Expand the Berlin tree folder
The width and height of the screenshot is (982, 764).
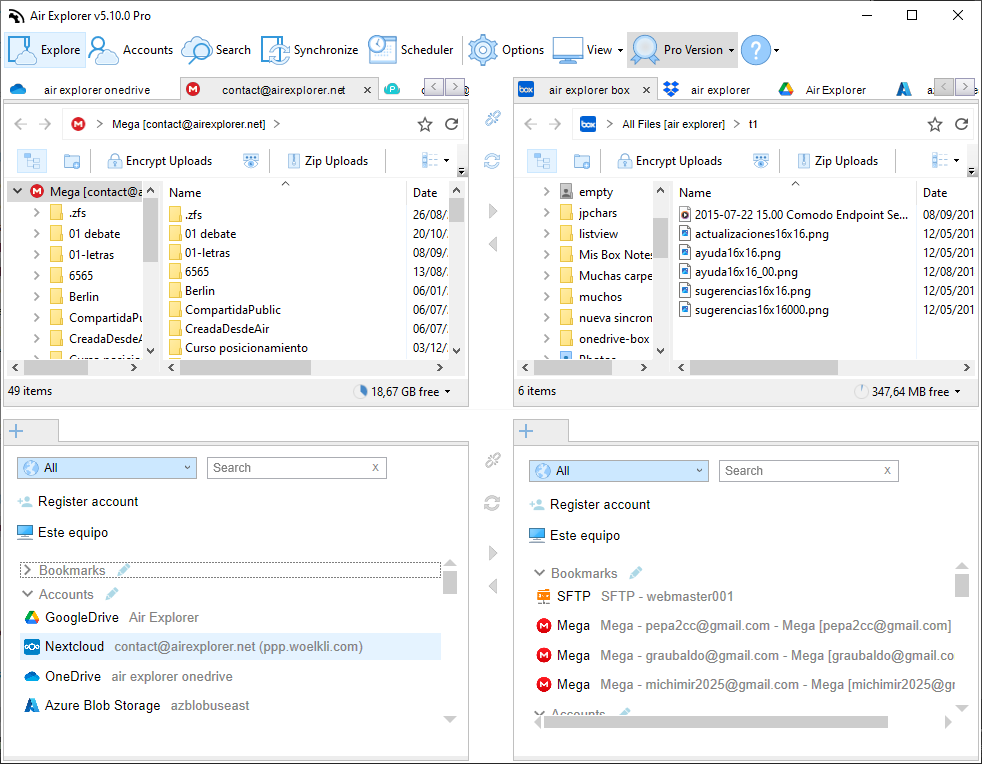pos(36,296)
